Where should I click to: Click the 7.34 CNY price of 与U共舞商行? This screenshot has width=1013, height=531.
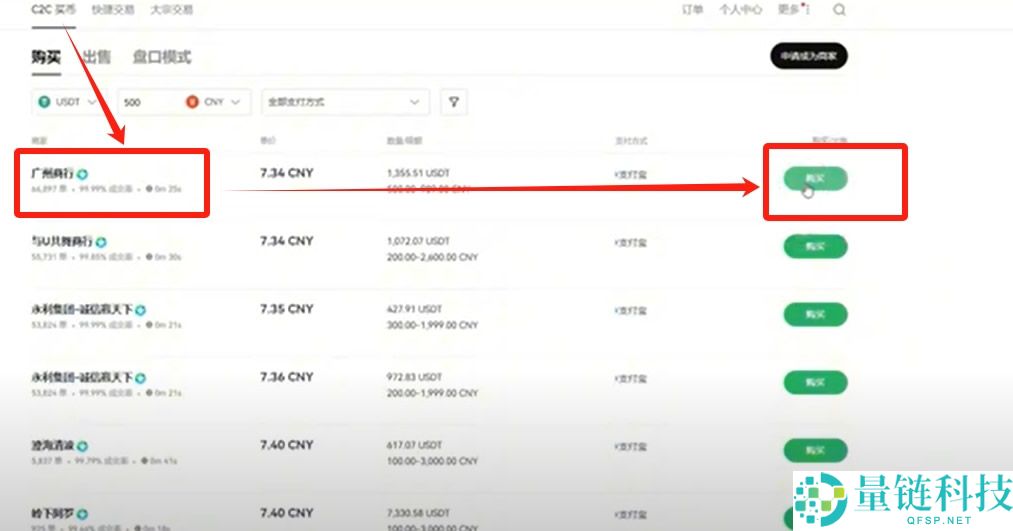coord(287,240)
